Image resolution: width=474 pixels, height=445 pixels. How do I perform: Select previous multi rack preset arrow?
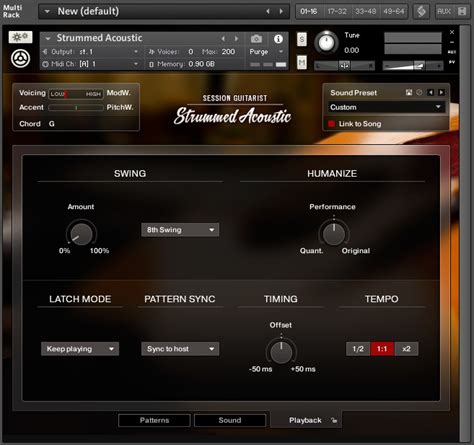point(268,11)
